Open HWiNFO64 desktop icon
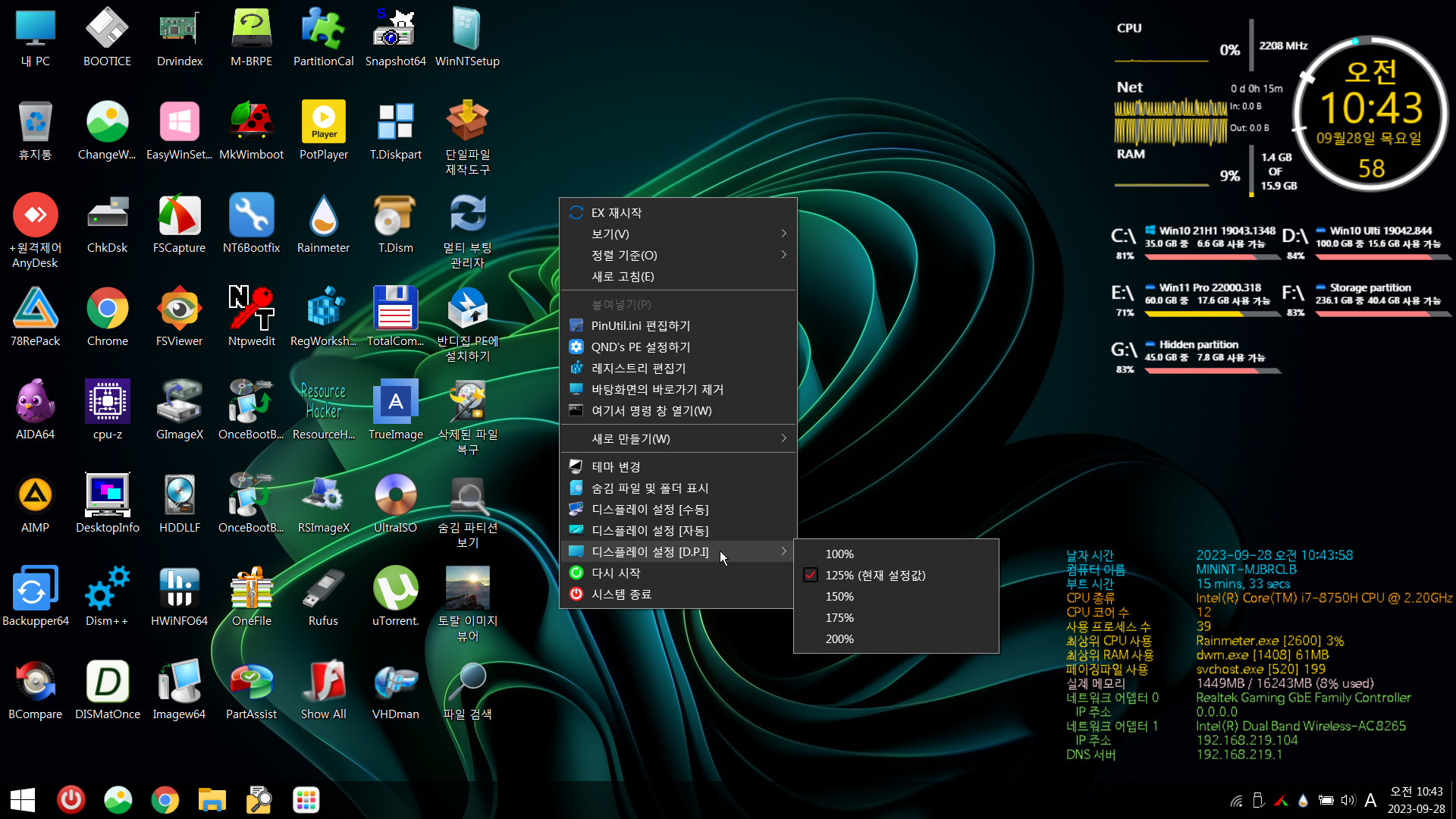 (x=179, y=596)
